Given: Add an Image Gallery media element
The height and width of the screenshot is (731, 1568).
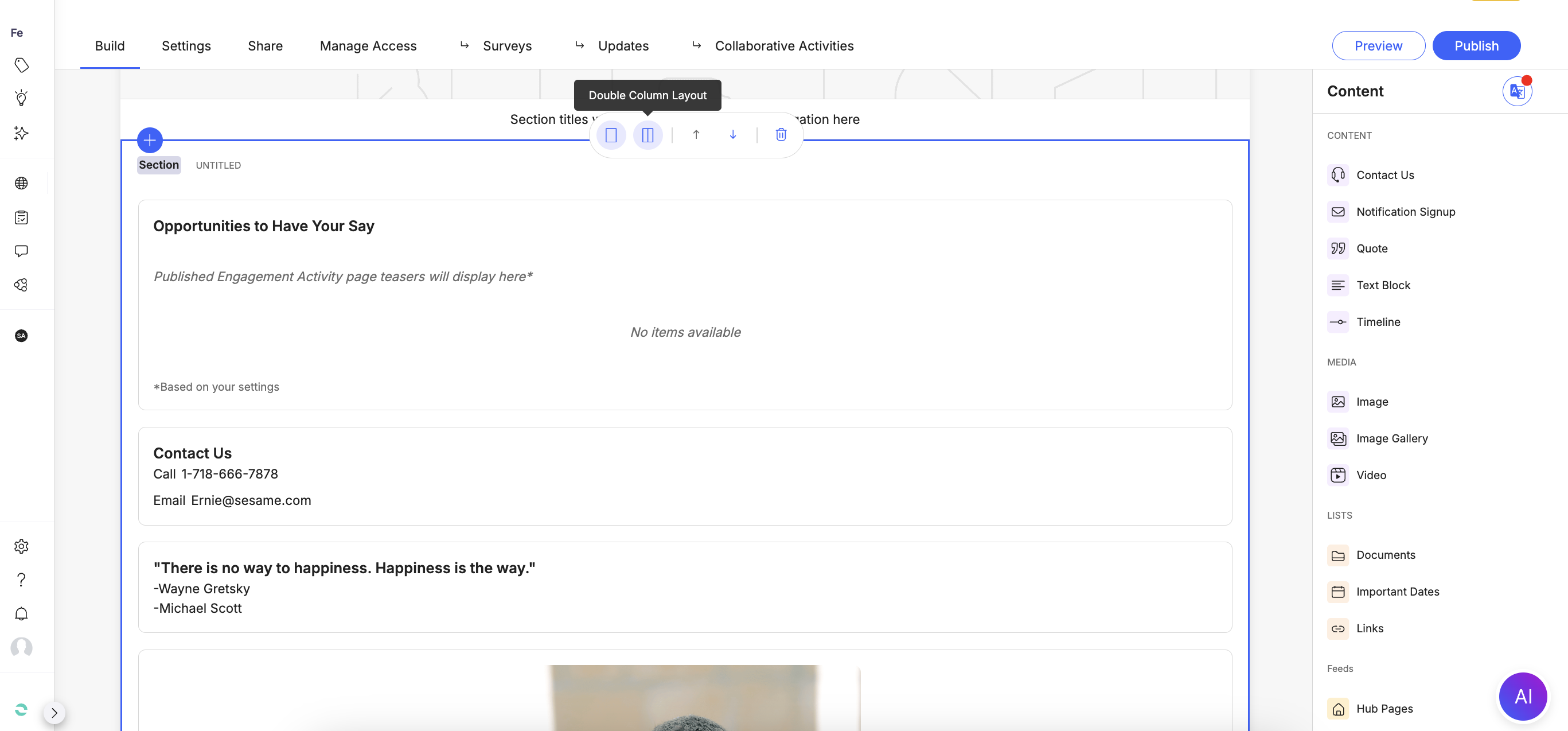Looking at the screenshot, I should coord(1392,438).
